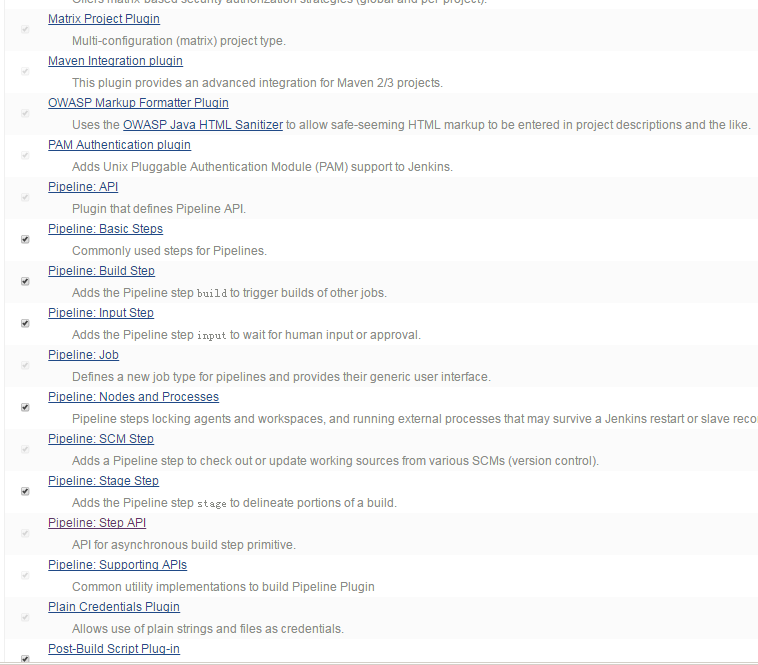758x665 pixels.
Task: Uncheck the Post-Build Script Plug-in checkbox
Action: 25,659
